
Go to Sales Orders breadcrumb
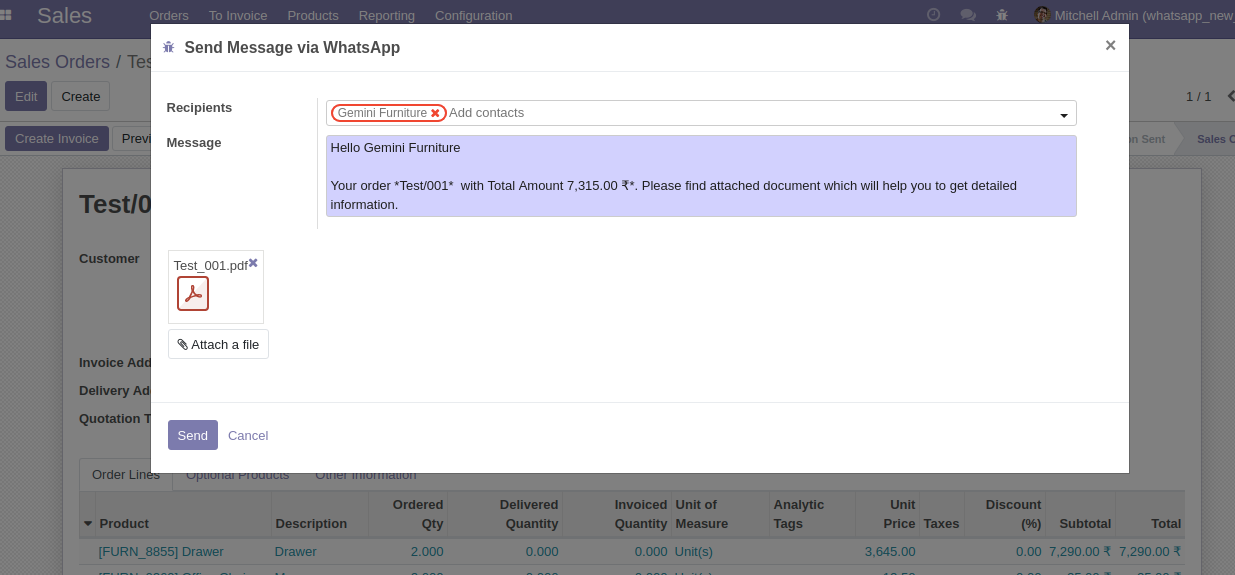[57, 62]
